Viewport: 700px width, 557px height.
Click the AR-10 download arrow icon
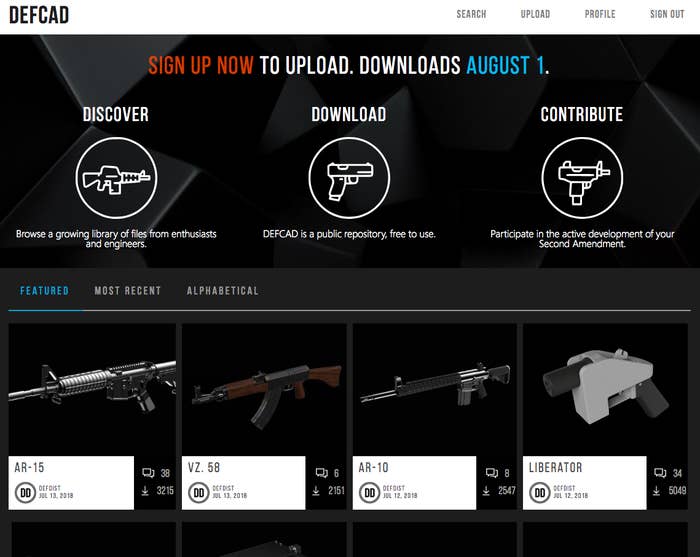486,490
